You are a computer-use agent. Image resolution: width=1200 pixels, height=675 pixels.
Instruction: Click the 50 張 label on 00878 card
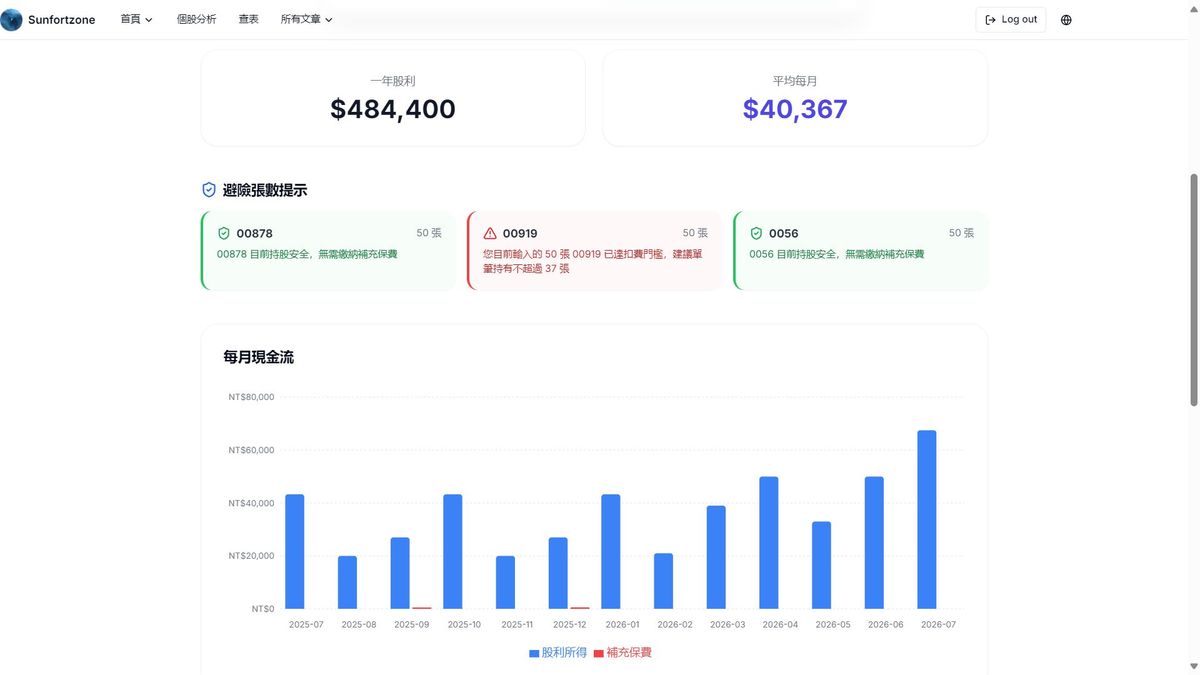(429, 233)
